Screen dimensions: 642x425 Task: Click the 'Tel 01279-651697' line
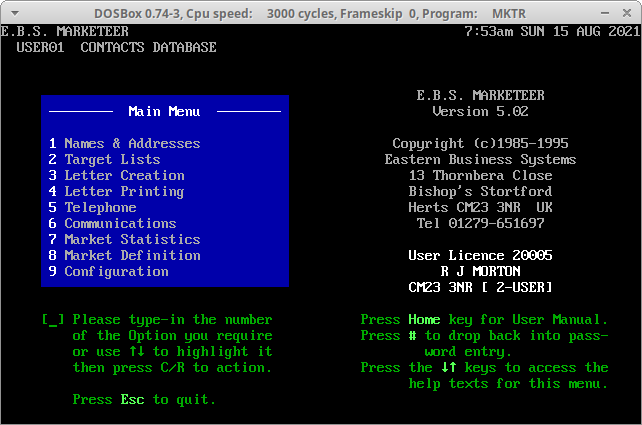click(x=480, y=224)
